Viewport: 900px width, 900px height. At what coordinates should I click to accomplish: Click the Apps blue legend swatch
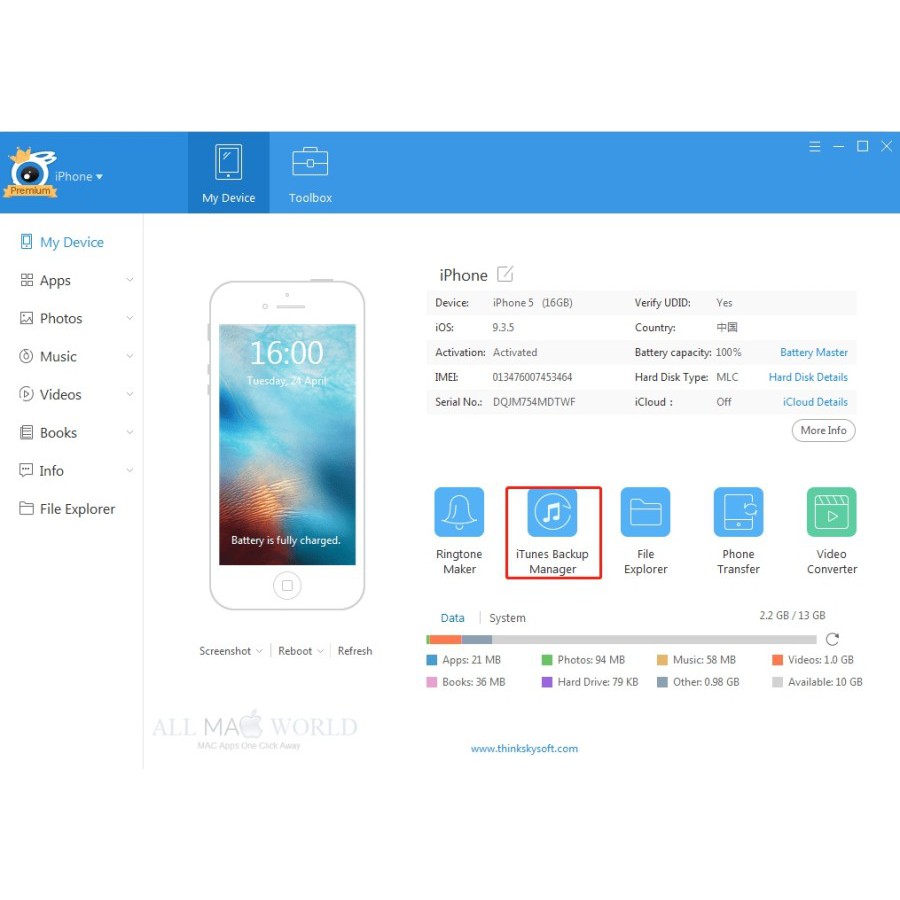(432, 660)
